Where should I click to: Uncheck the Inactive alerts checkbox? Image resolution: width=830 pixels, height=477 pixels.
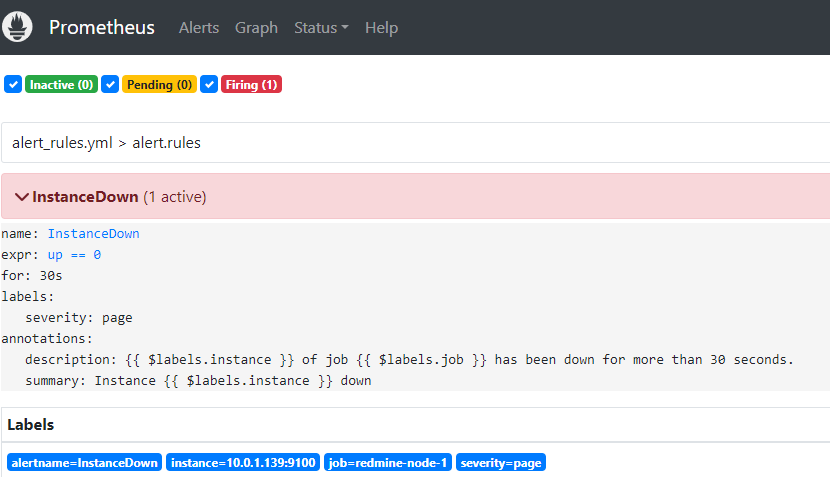13,84
